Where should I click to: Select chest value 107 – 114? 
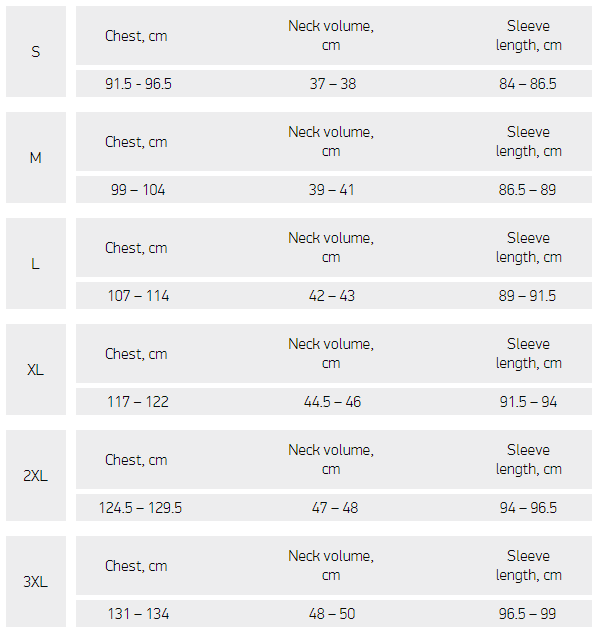138,296
